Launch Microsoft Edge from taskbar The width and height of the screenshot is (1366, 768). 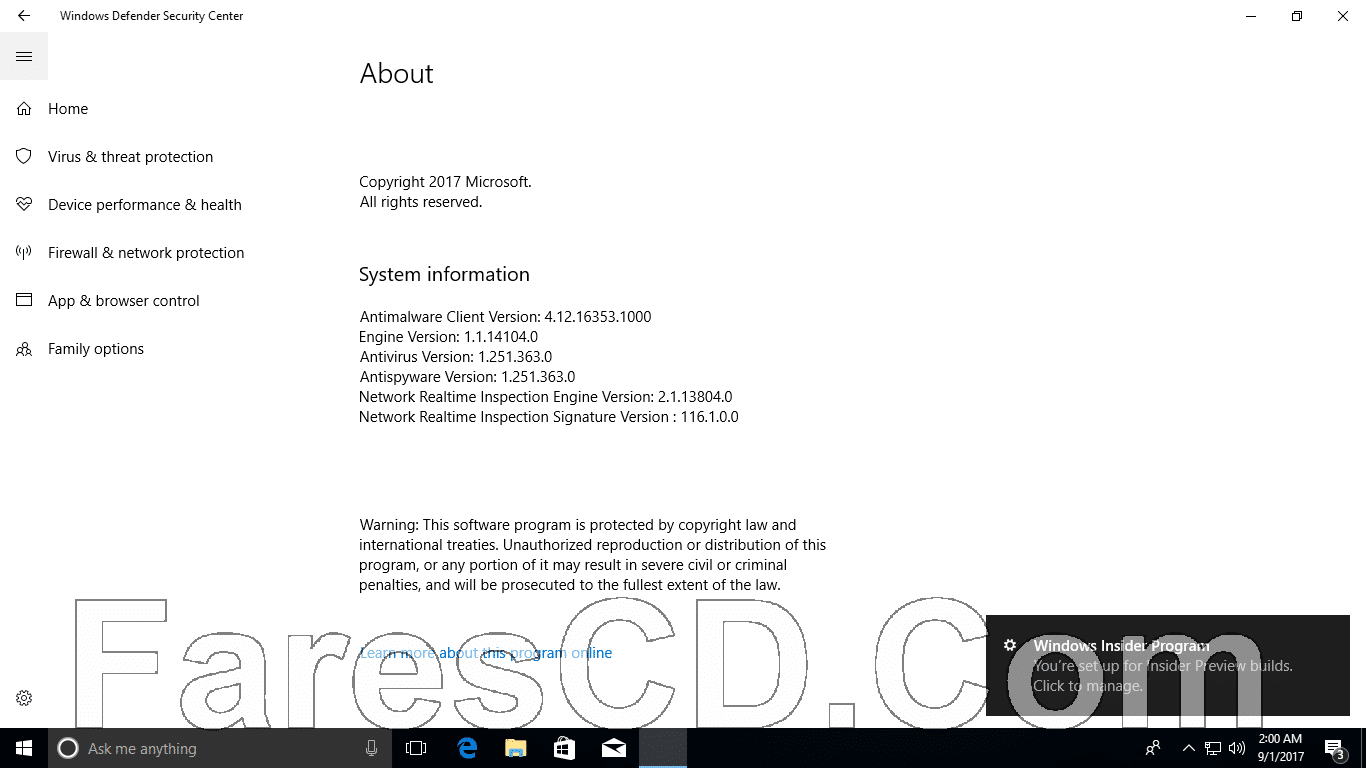point(466,748)
